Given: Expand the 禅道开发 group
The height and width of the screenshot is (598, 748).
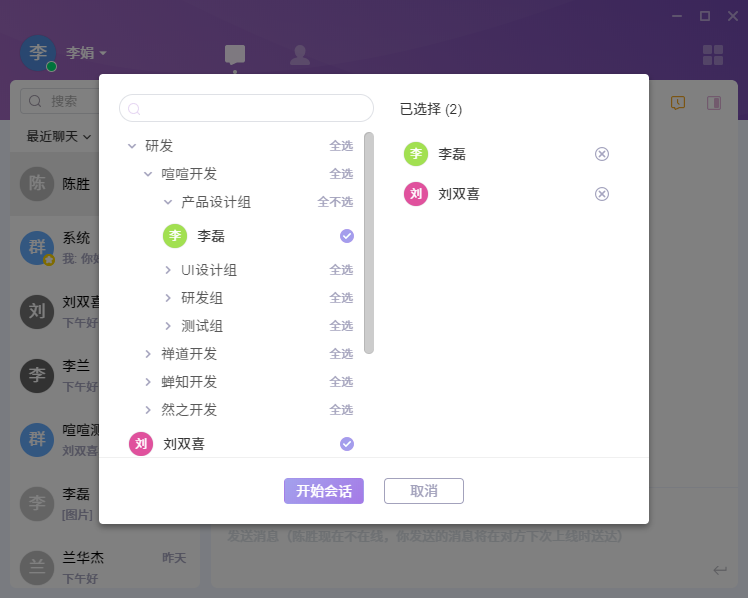Looking at the screenshot, I should (x=148, y=354).
